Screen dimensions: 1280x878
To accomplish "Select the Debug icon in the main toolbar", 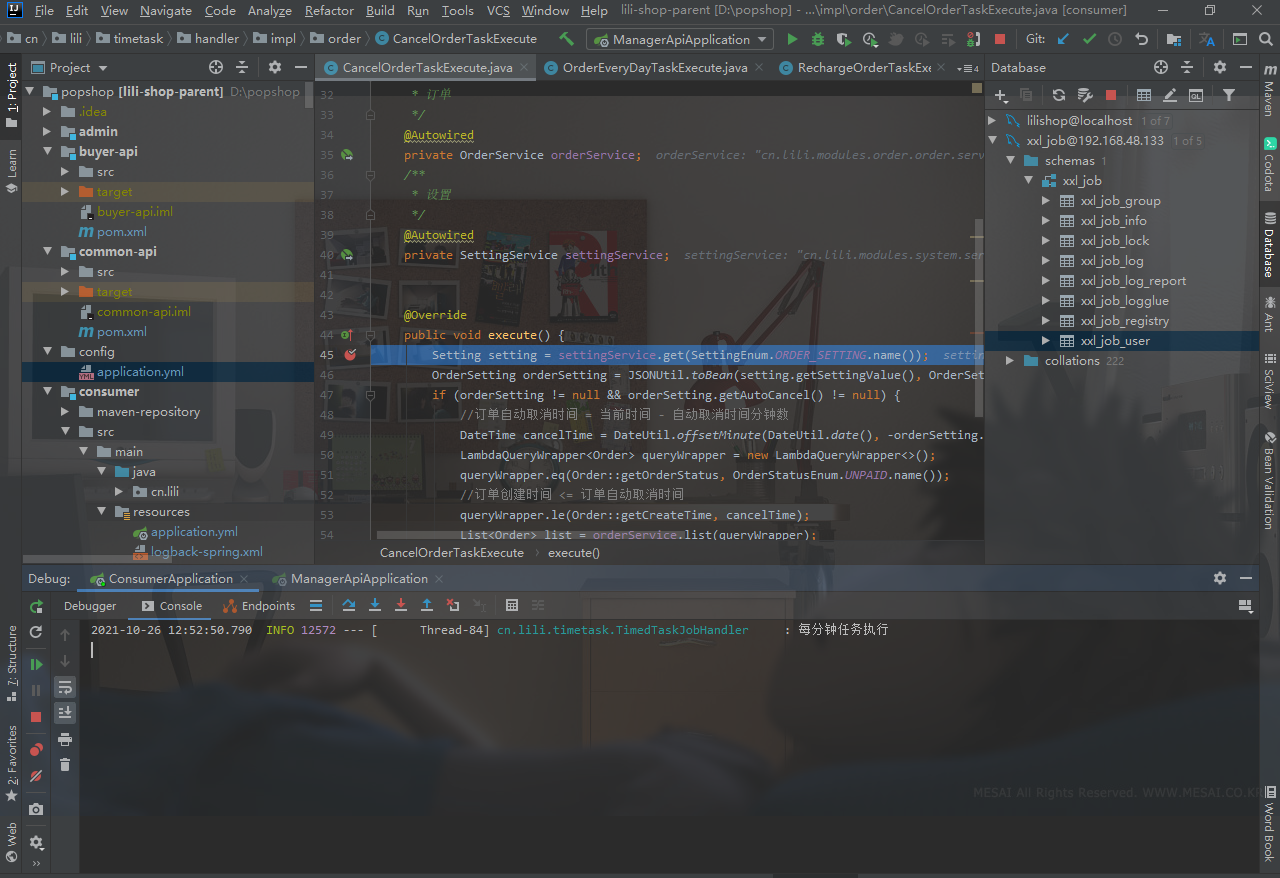I will [x=818, y=40].
